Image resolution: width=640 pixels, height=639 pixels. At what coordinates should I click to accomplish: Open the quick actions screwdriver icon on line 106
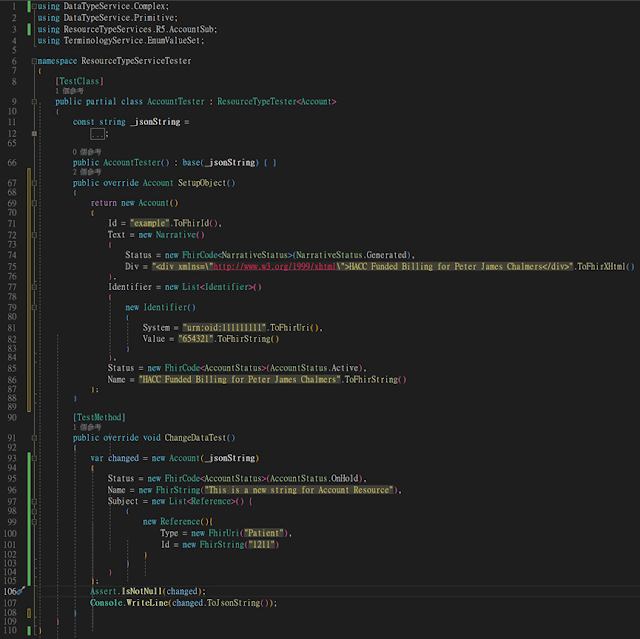(21, 591)
